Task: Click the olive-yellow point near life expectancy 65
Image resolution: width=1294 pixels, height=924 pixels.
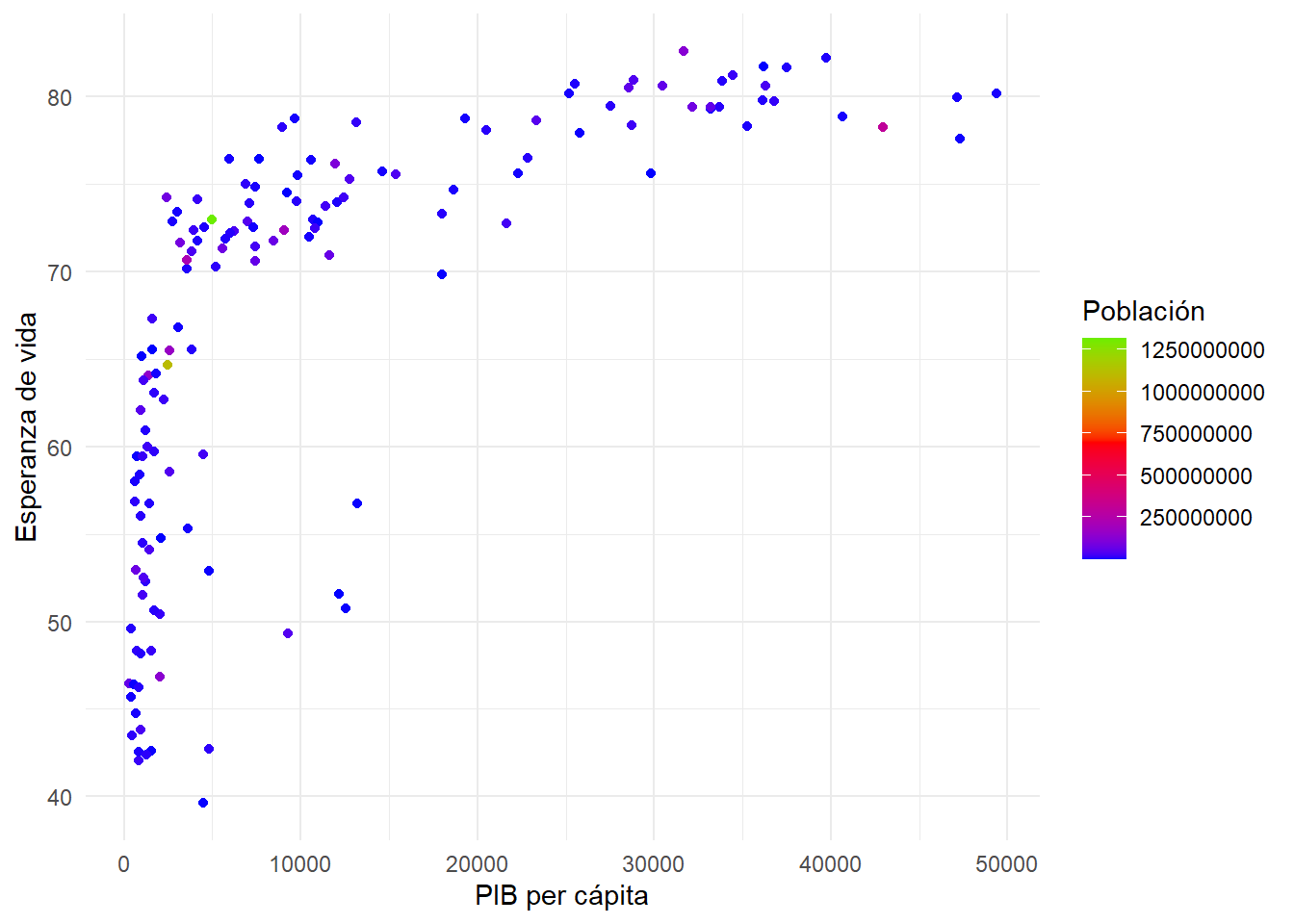Action: coord(168,365)
